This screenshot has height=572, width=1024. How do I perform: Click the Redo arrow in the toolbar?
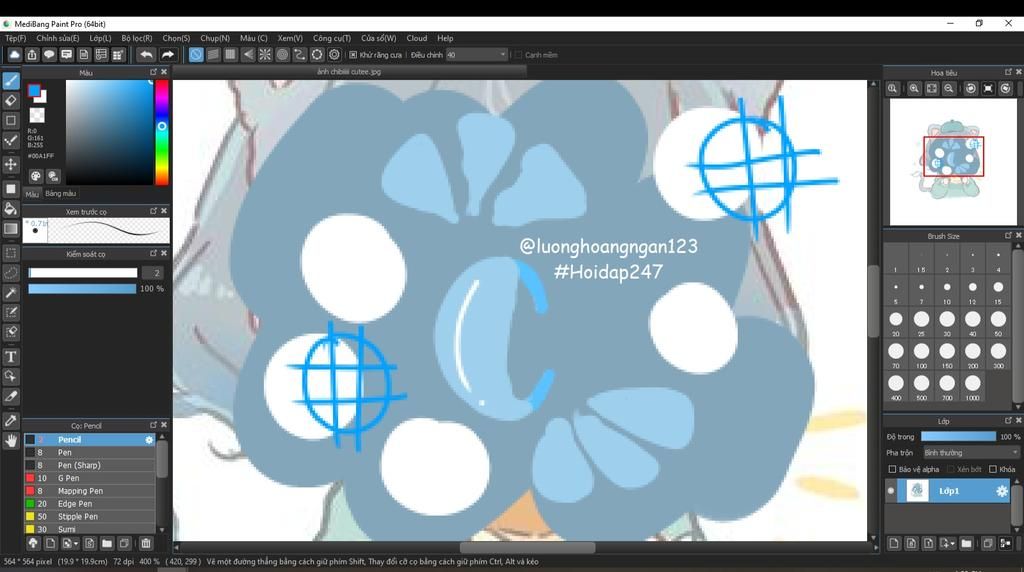click(168, 55)
